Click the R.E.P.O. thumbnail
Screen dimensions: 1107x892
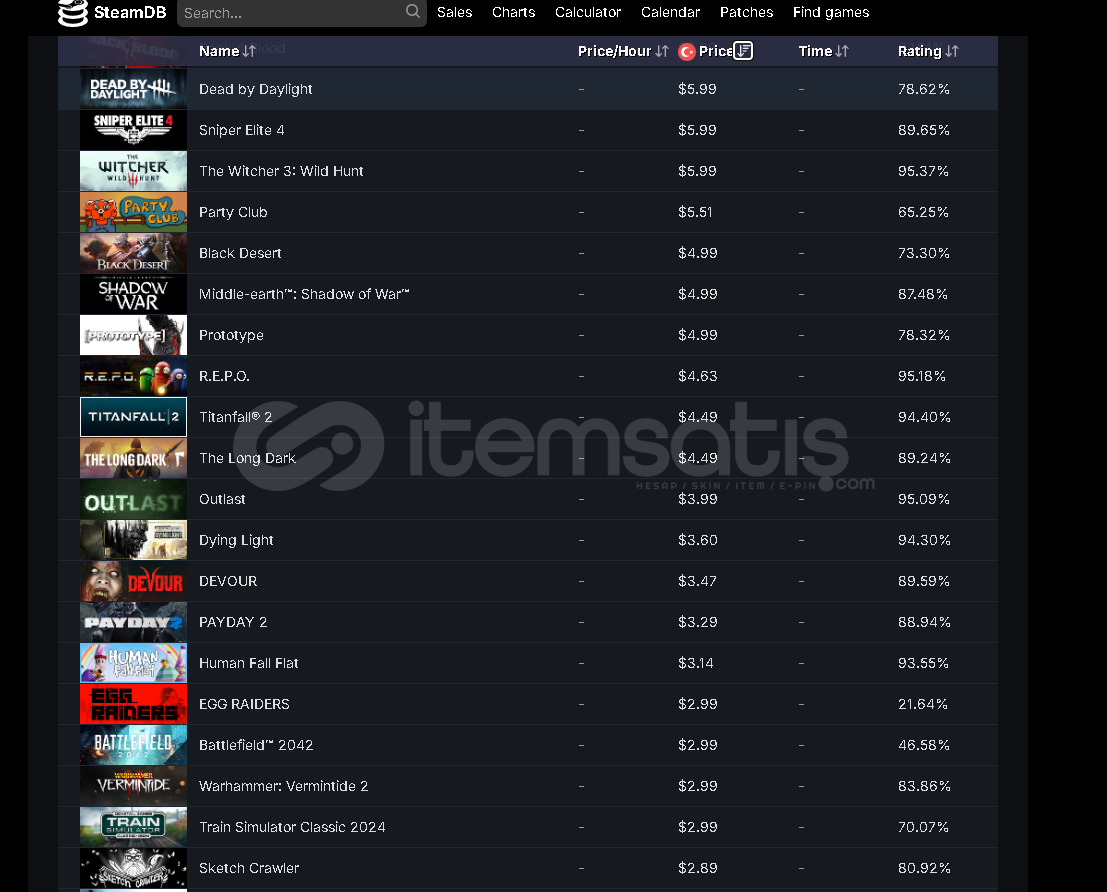tap(133, 376)
